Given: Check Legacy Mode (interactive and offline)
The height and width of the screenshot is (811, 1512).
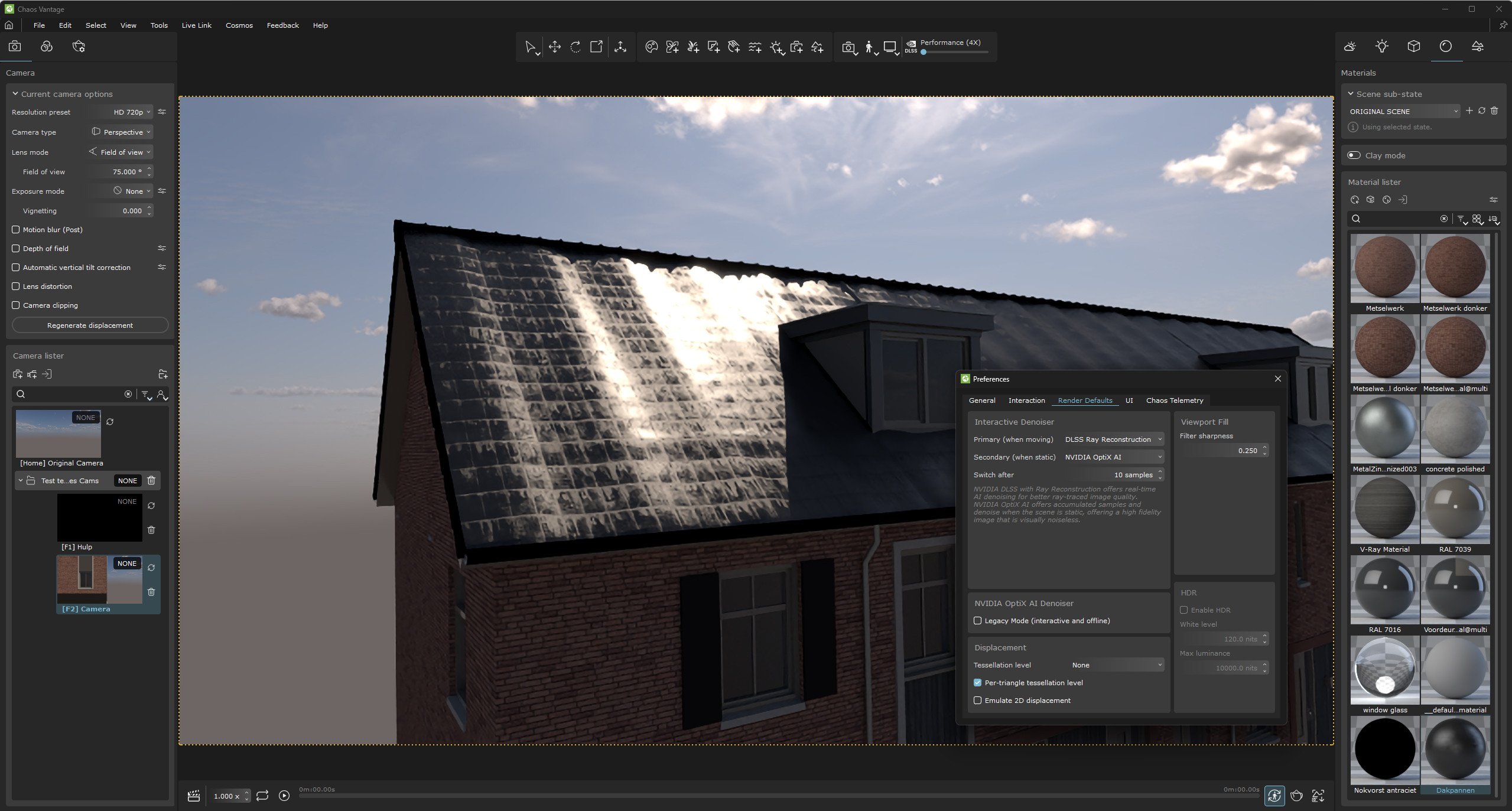Looking at the screenshot, I should pyautogui.click(x=977, y=621).
